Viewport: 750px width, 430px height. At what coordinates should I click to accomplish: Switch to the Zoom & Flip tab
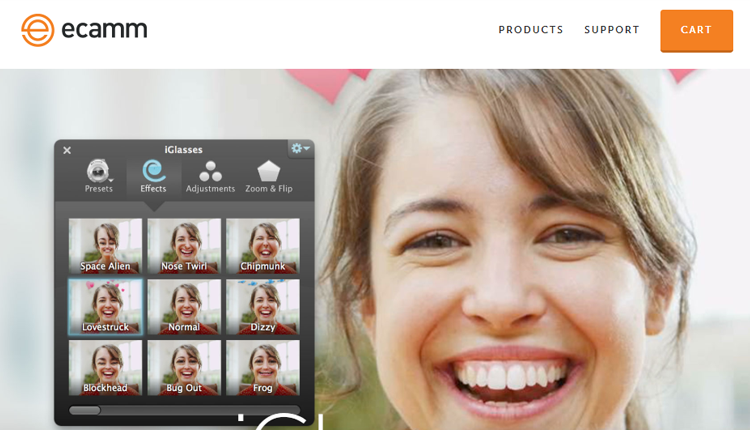(x=269, y=176)
